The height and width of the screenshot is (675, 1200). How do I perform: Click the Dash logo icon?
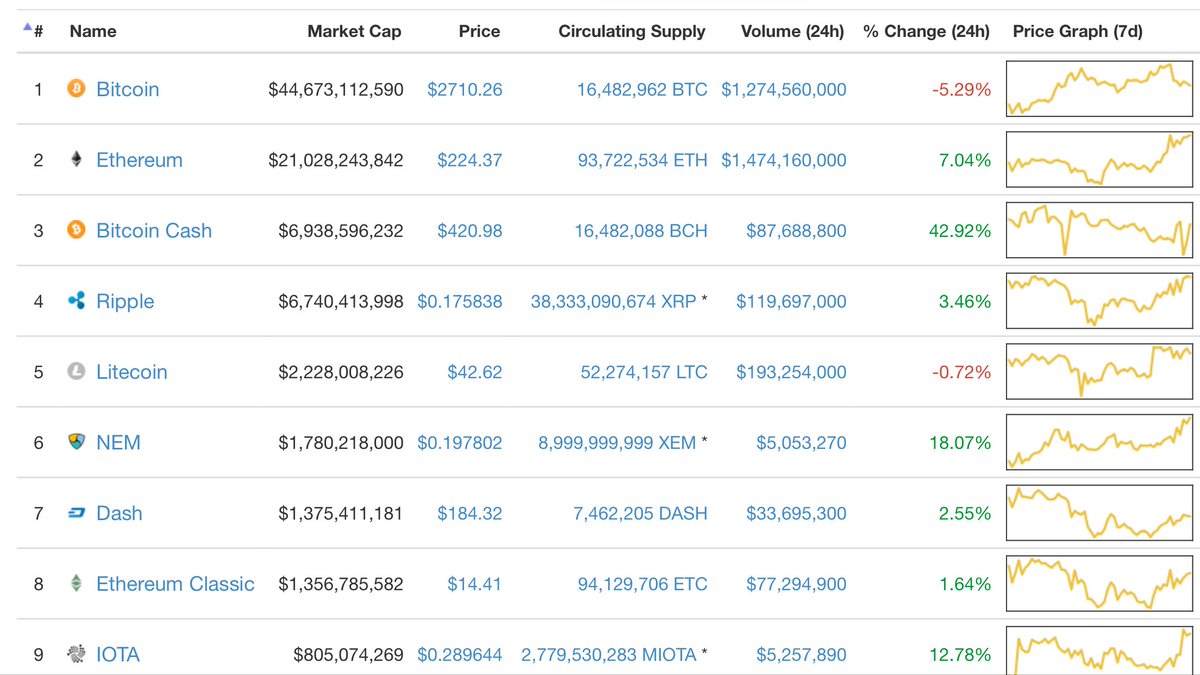tap(76, 513)
